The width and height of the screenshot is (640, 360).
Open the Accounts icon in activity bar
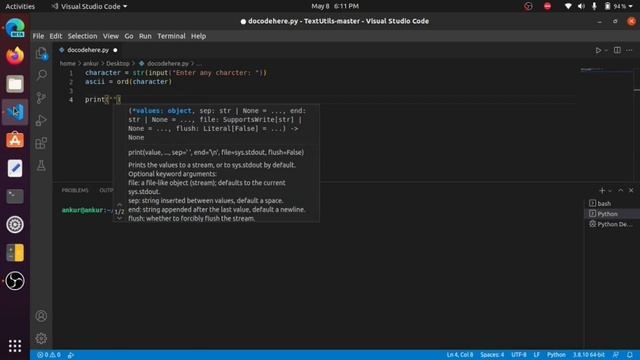point(41,316)
